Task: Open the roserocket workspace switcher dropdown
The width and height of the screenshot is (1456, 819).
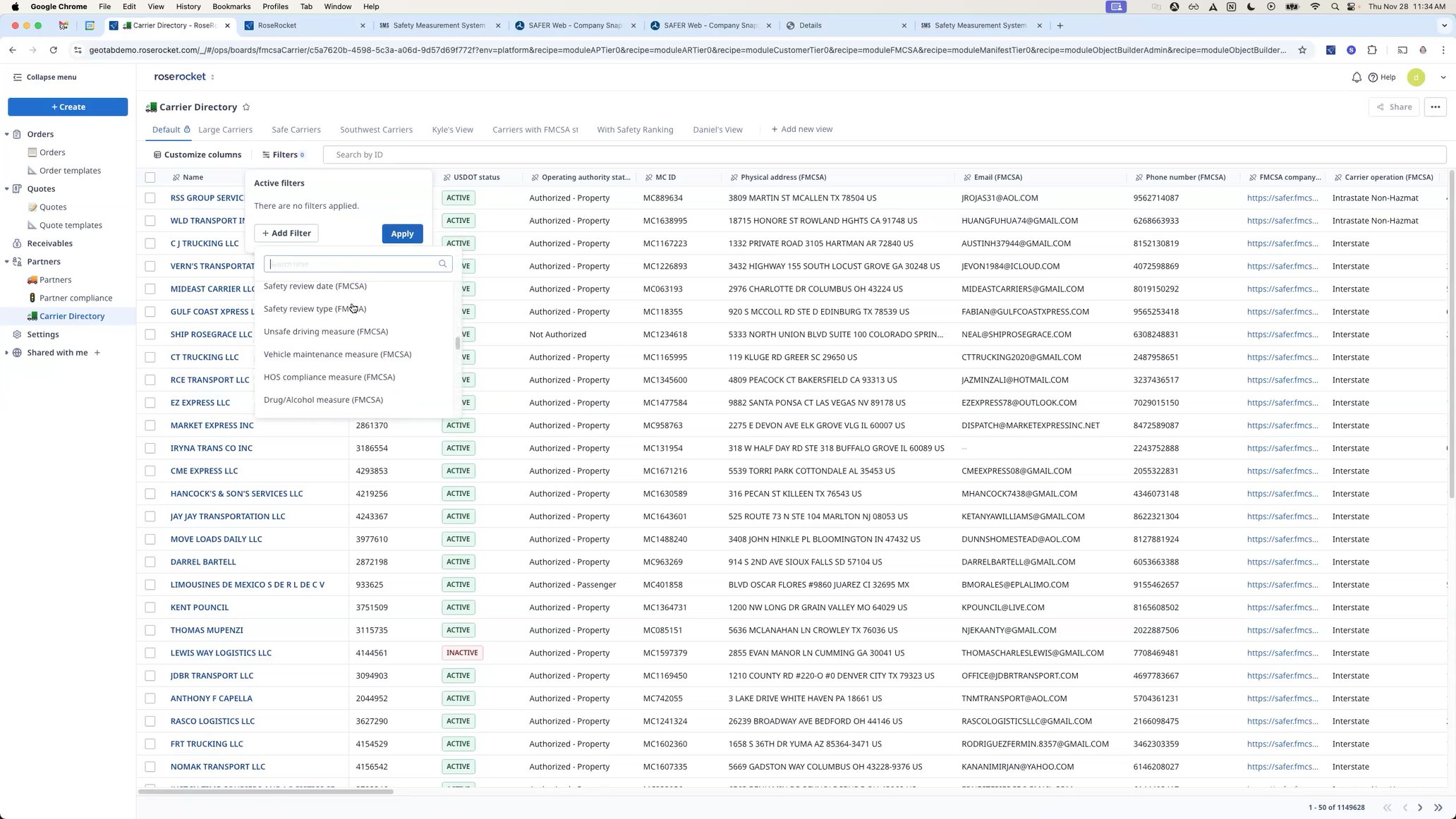Action: point(212,78)
